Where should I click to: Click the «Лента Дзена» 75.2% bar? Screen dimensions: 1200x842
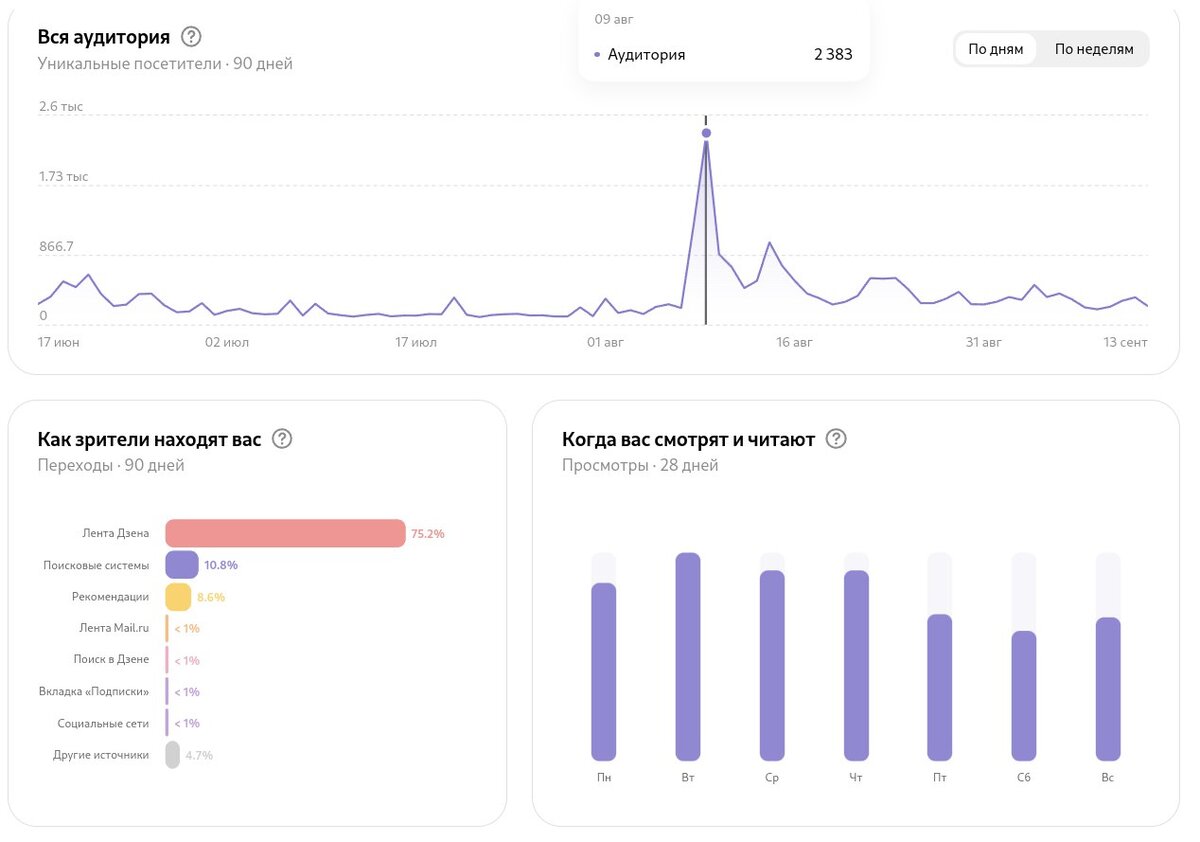click(285, 534)
